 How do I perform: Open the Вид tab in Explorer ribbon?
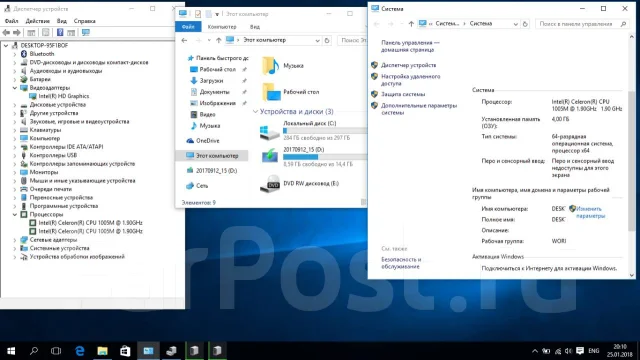tap(255, 27)
